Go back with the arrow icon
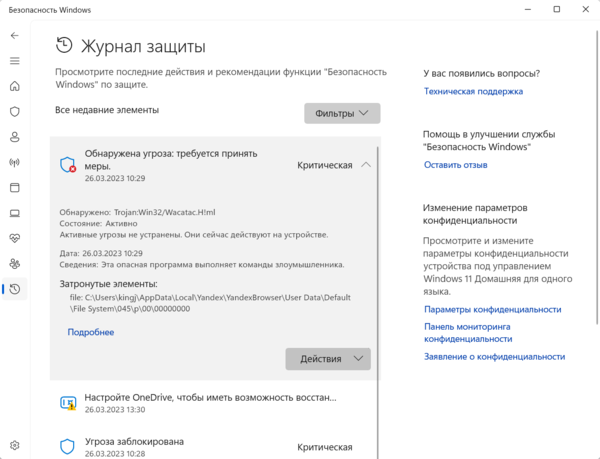600x459 pixels. coord(15,36)
